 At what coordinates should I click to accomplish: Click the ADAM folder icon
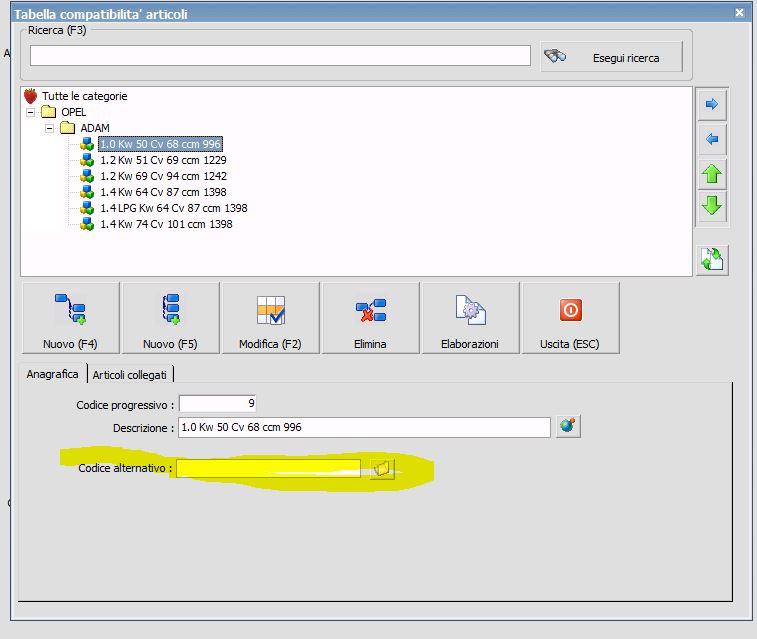(x=68, y=128)
